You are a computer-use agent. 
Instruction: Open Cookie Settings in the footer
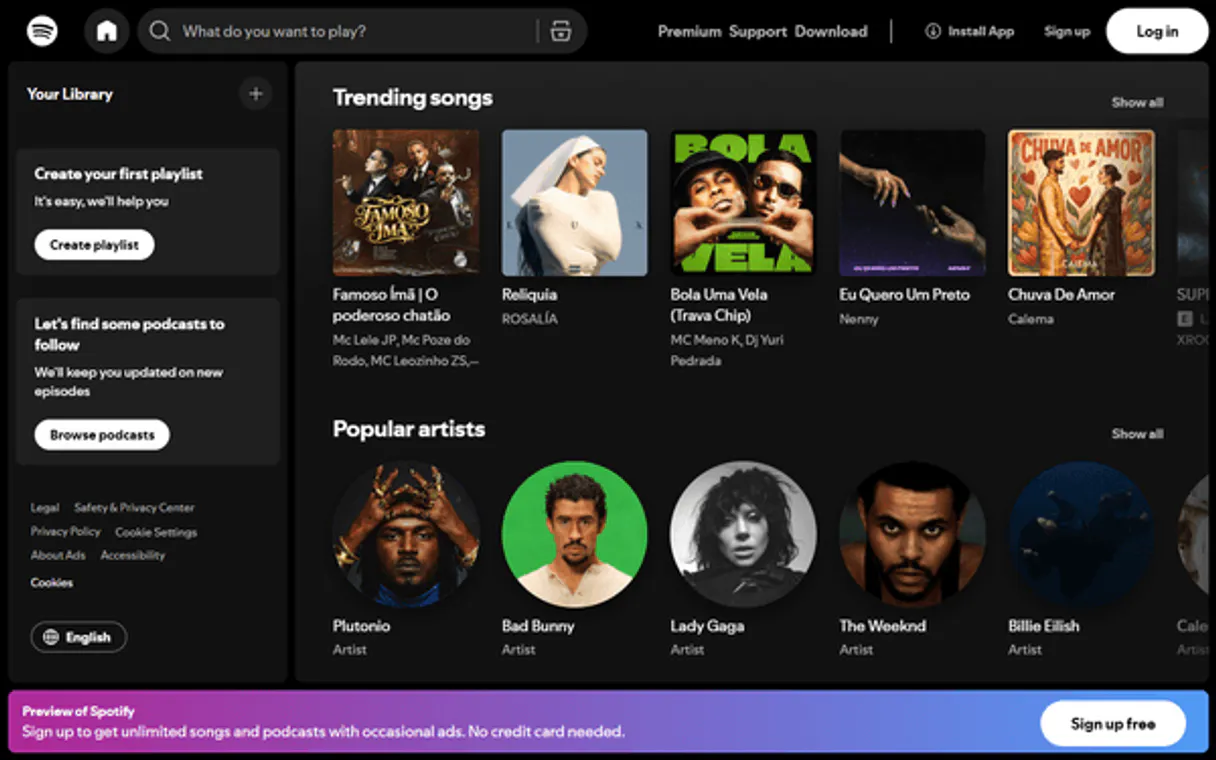coord(155,531)
